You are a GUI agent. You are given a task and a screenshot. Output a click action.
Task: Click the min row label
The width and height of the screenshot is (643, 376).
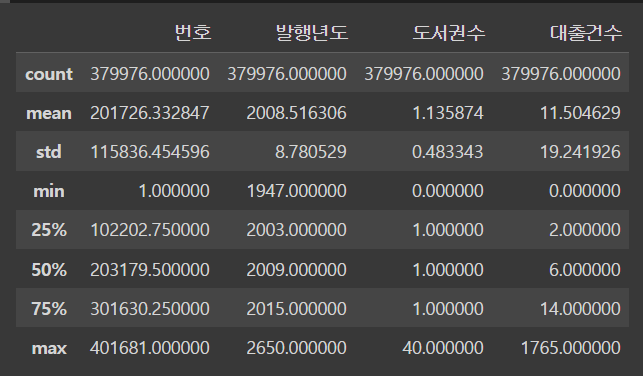pos(49,191)
